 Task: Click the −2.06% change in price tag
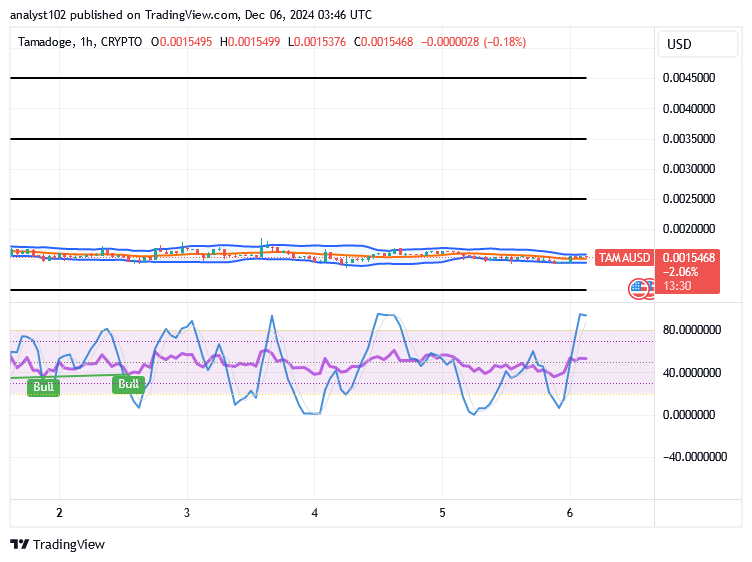coord(681,272)
